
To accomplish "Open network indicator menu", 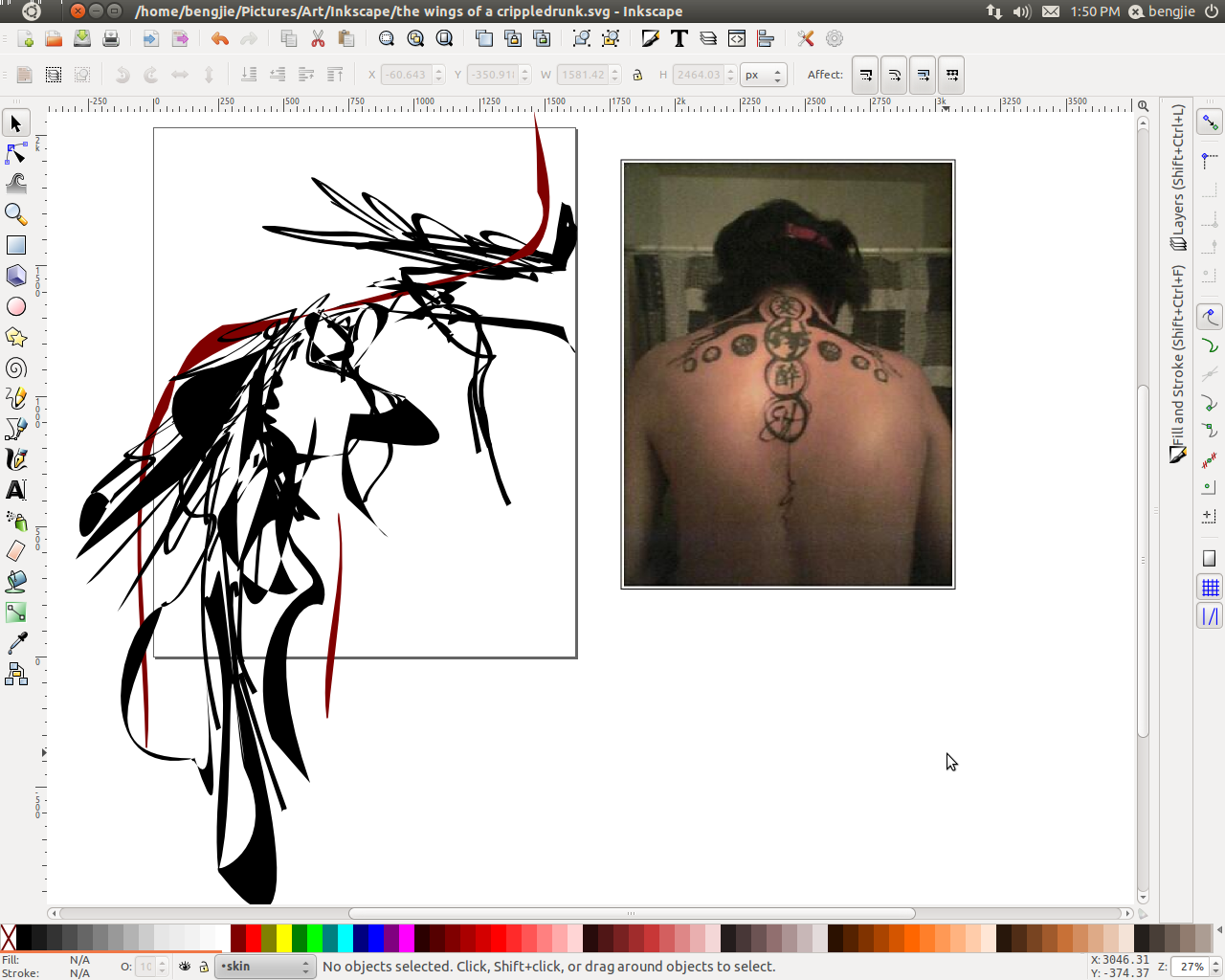I will pyautogui.click(x=993, y=11).
